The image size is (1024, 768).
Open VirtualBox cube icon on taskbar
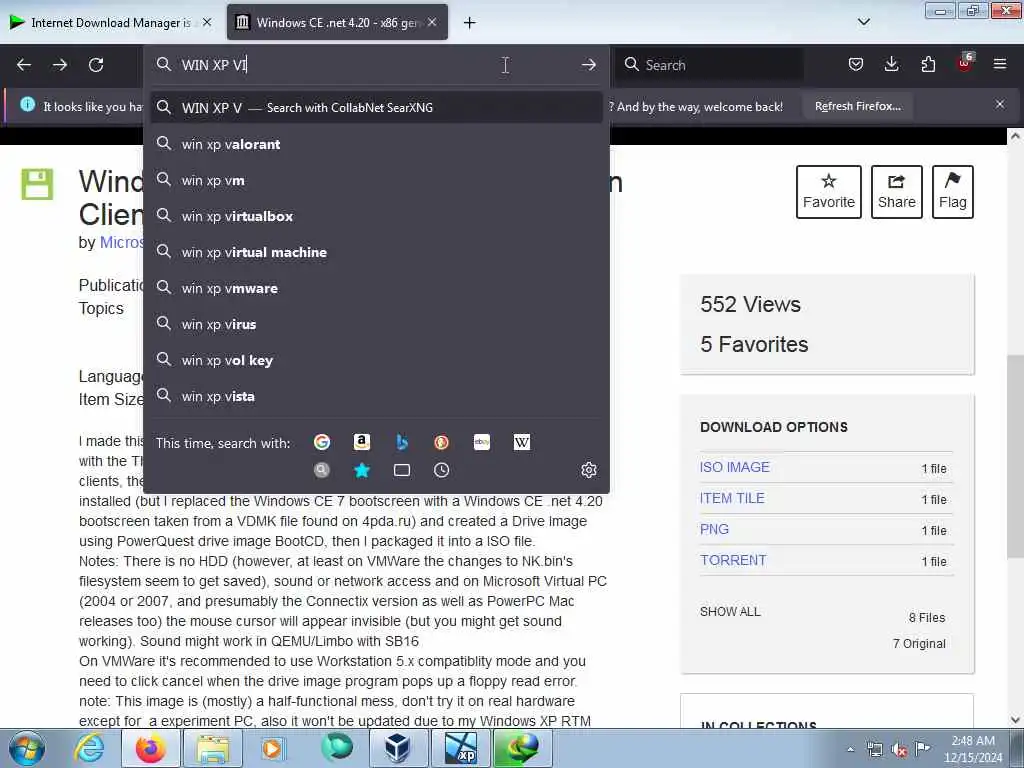[396, 748]
